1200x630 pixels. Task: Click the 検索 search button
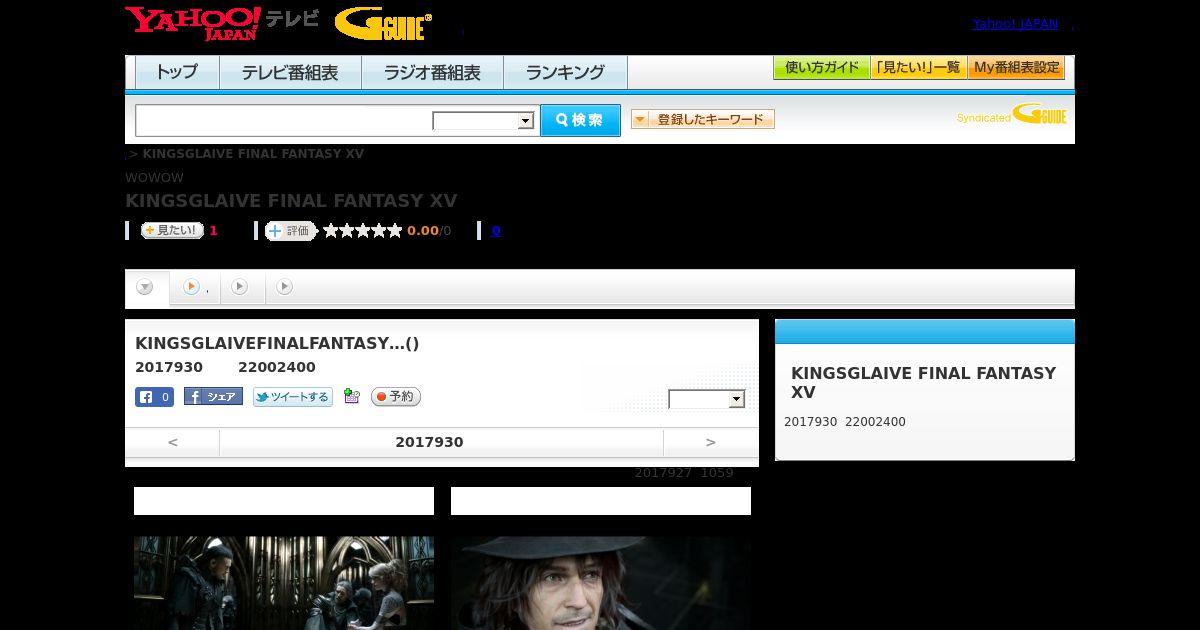(580, 120)
